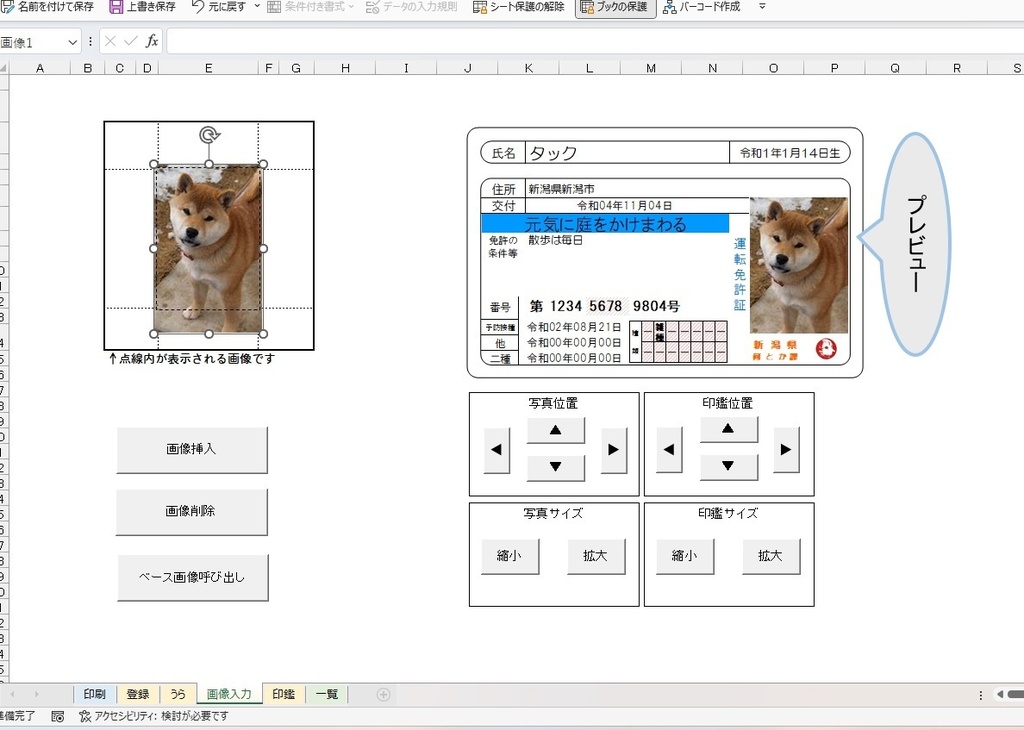Switch to the 印刷 sheet tab
1024x730 pixels.
point(93,693)
